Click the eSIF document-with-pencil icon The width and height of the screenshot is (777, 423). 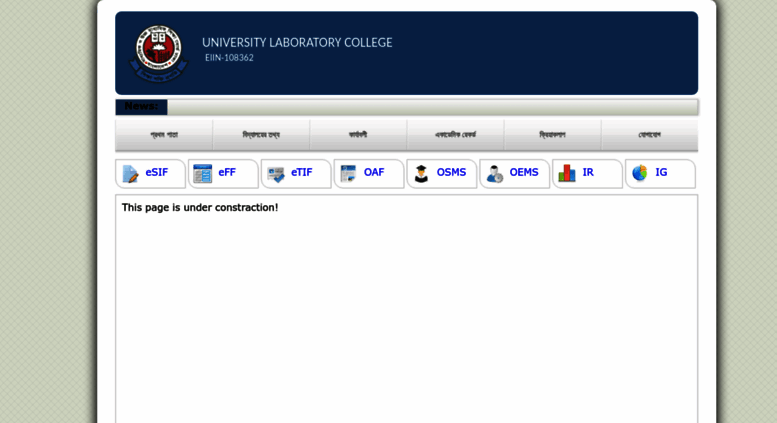130,174
